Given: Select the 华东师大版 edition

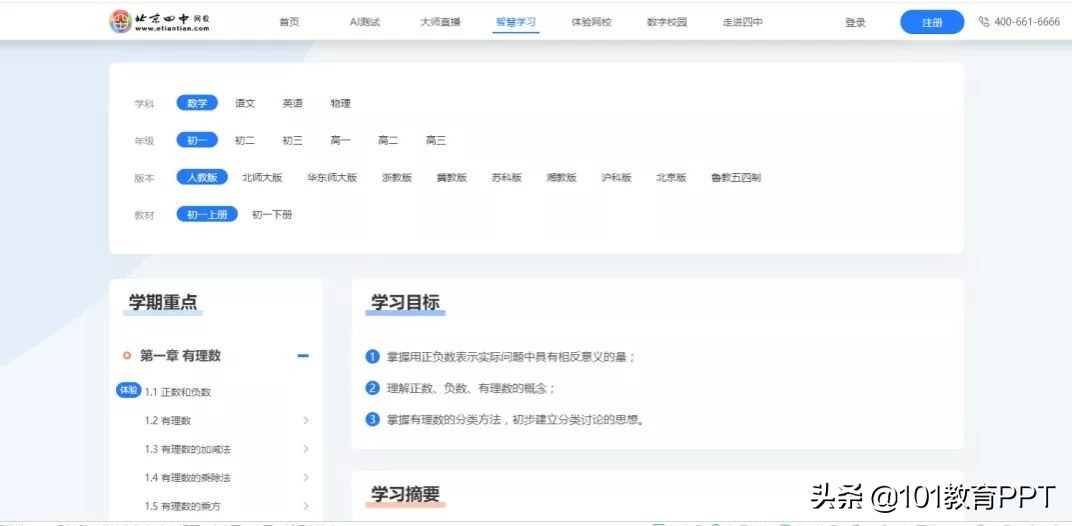Looking at the screenshot, I should click(332, 177).
